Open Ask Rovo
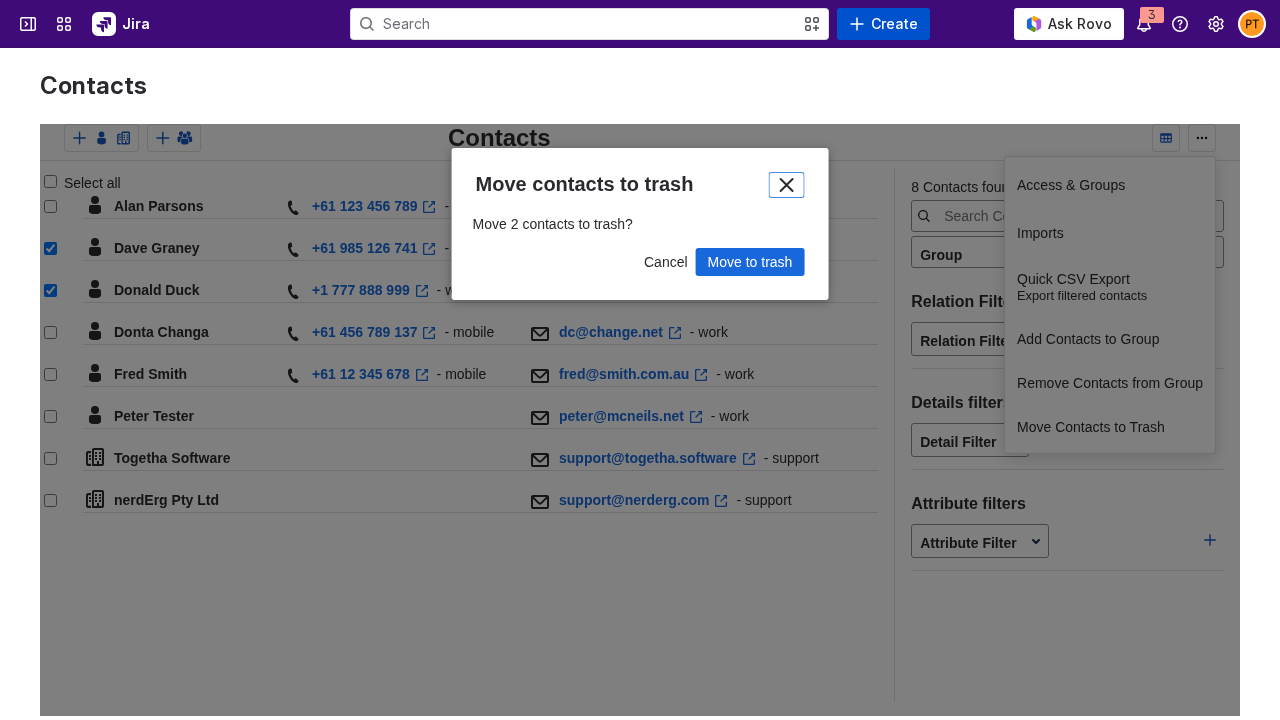The height and width of the screenshot is (720, 1280). (x=1068, y=24)
